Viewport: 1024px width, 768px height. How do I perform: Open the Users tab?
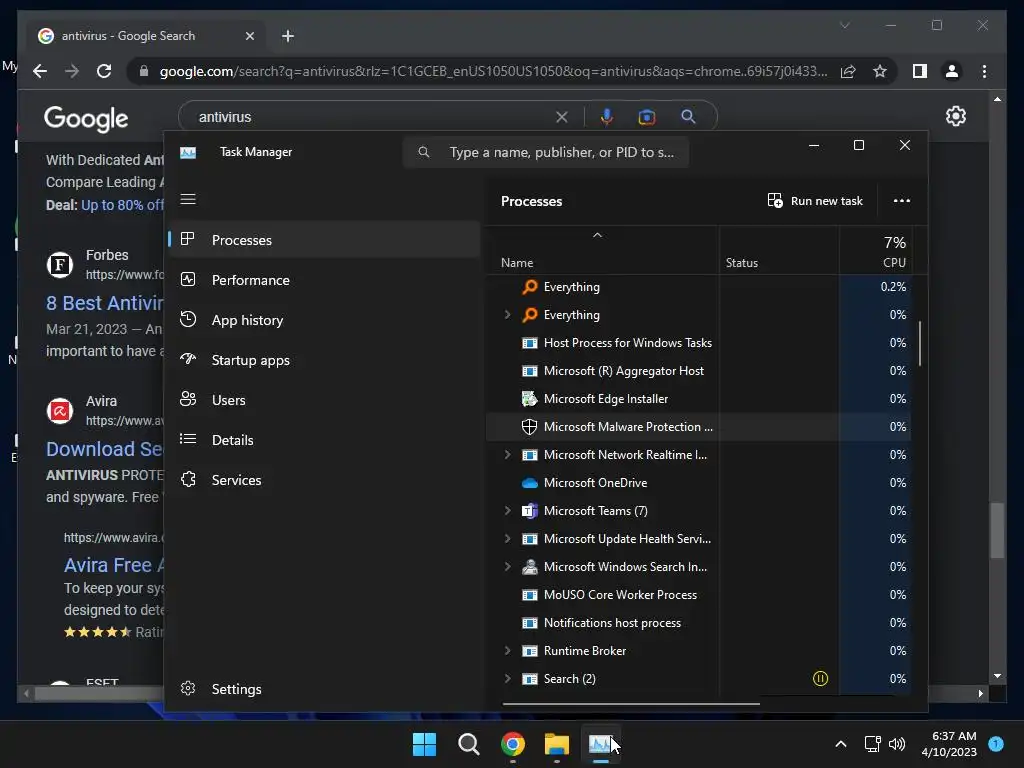coord(325,400)
